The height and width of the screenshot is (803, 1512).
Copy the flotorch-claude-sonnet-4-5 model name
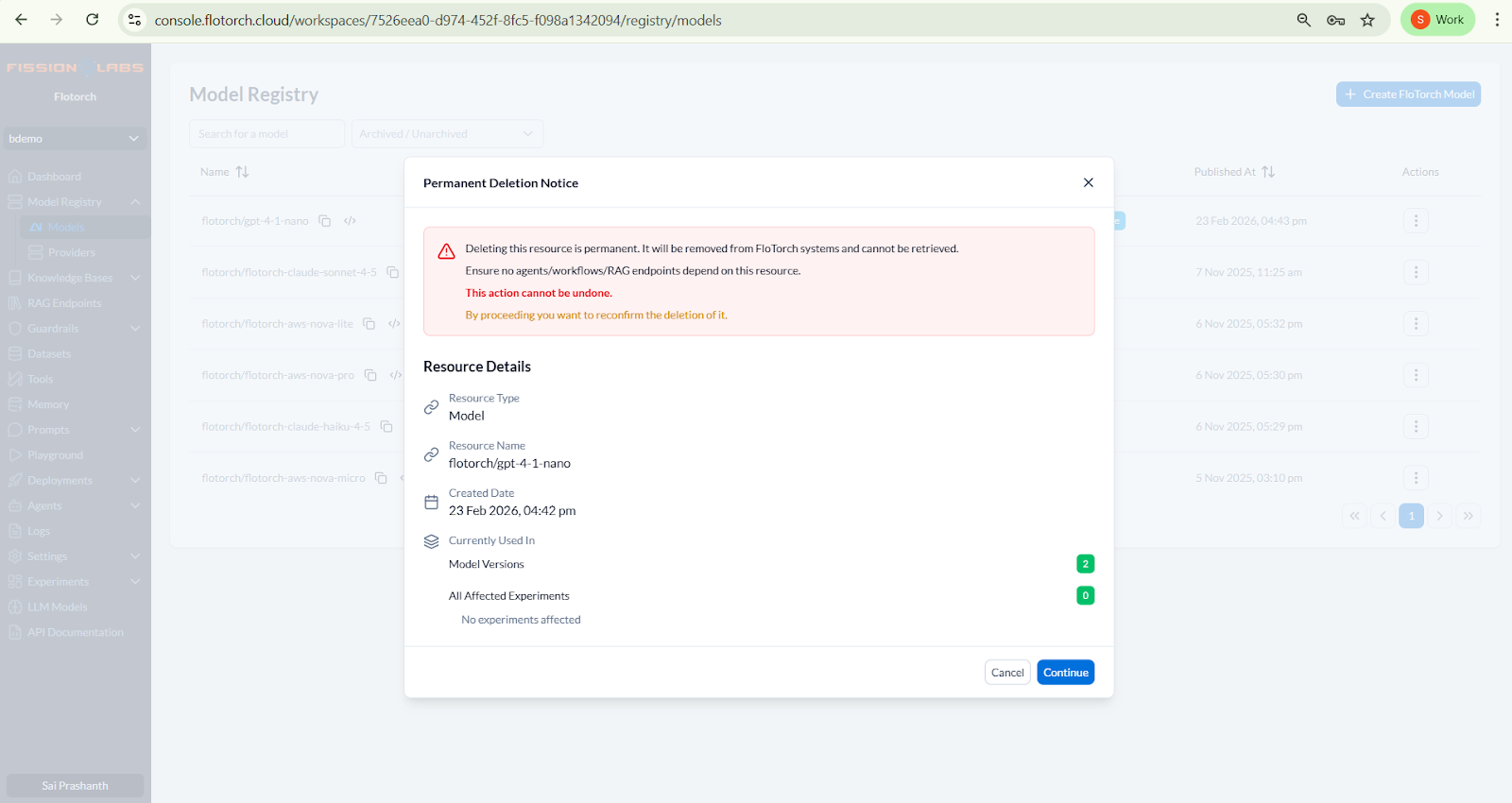pyautogui.click(x=392, y=272)
